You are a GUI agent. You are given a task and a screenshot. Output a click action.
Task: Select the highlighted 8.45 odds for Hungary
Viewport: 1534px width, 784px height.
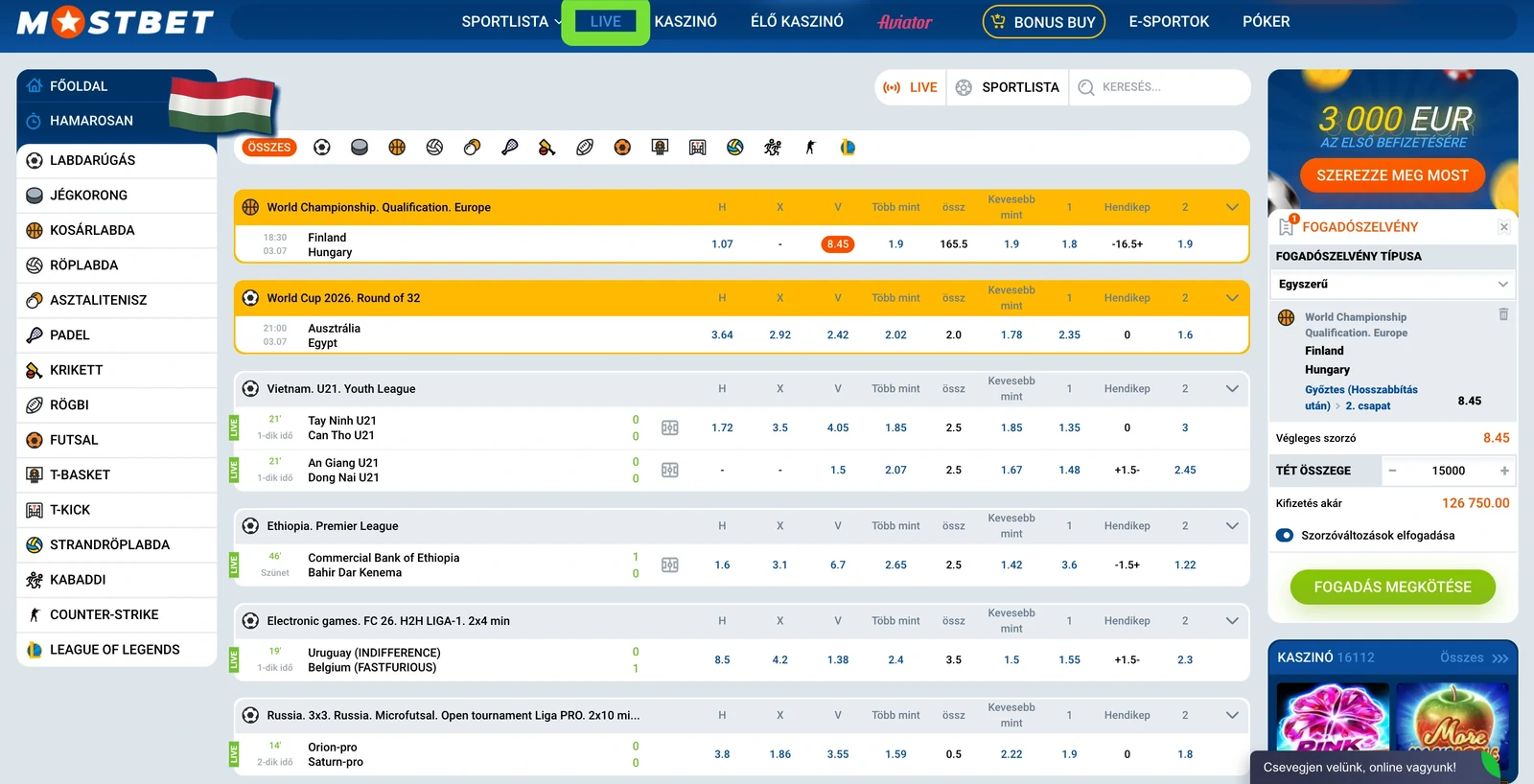tap(838, 244)
